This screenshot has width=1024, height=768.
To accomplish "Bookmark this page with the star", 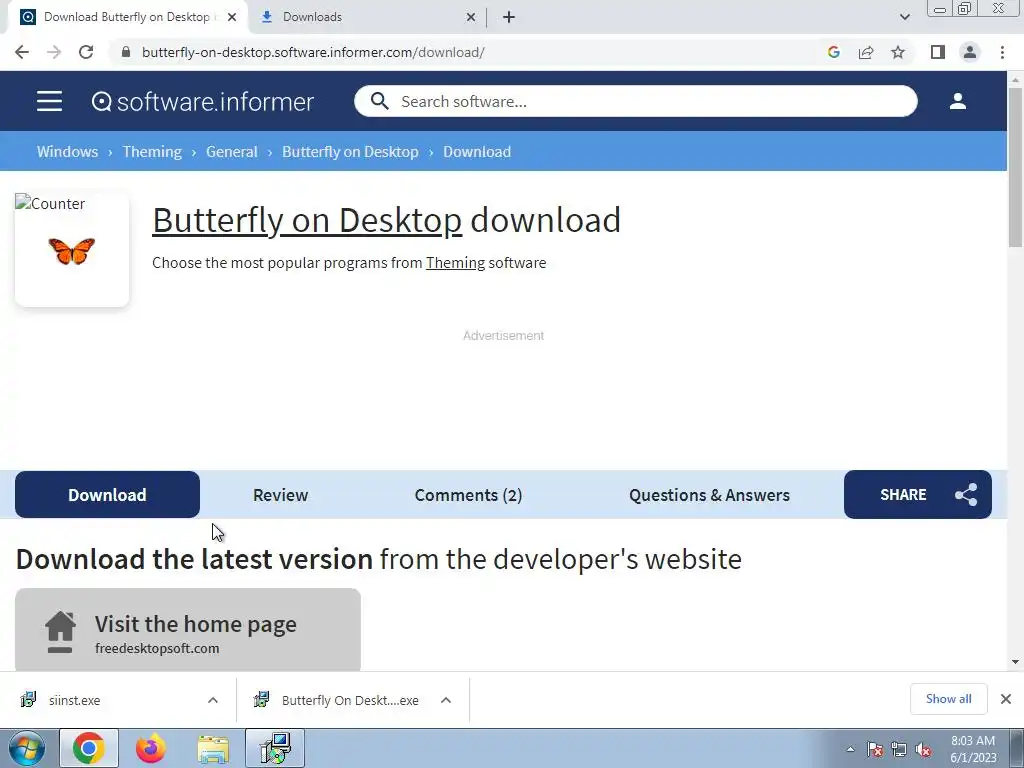I will point(898,52).
